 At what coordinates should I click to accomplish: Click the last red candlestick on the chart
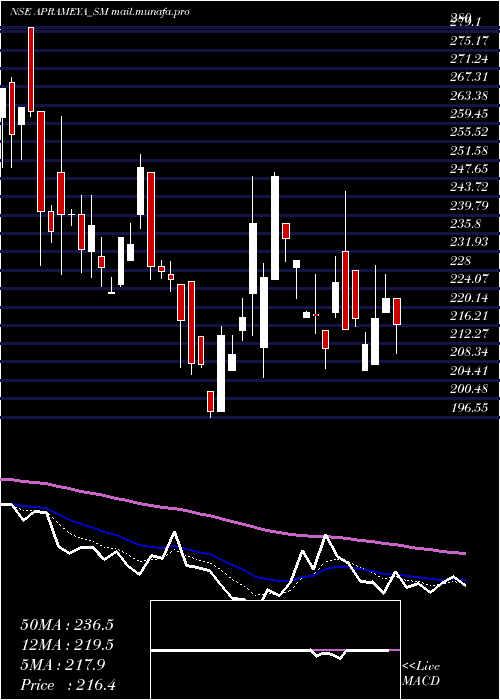coord(396,311)
